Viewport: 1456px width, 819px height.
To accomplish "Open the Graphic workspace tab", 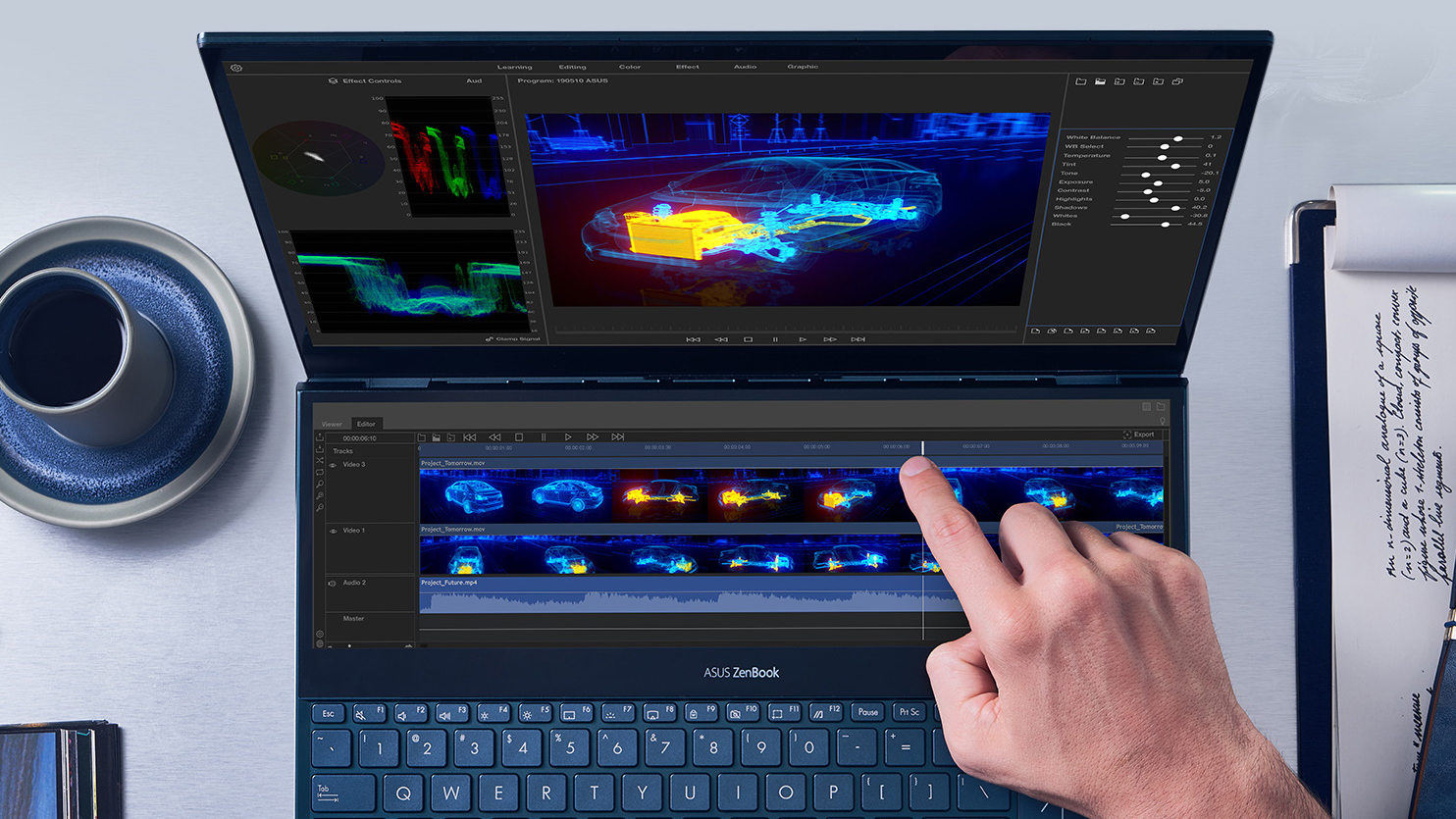I will click(x=803, y=67).
